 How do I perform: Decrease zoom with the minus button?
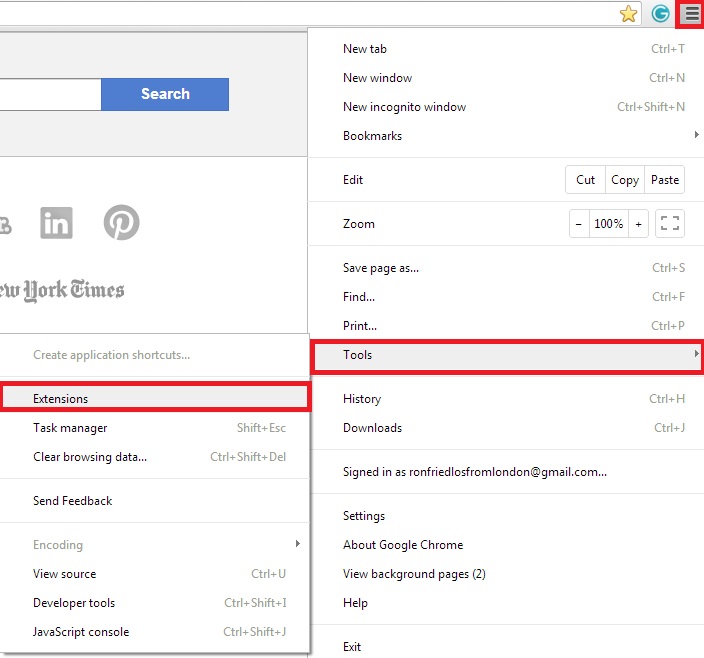[x=578, y=224]
